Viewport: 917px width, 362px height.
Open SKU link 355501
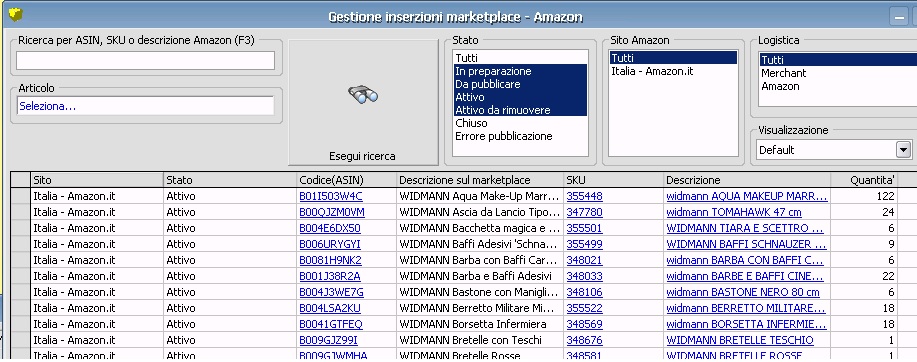point(584,228)
